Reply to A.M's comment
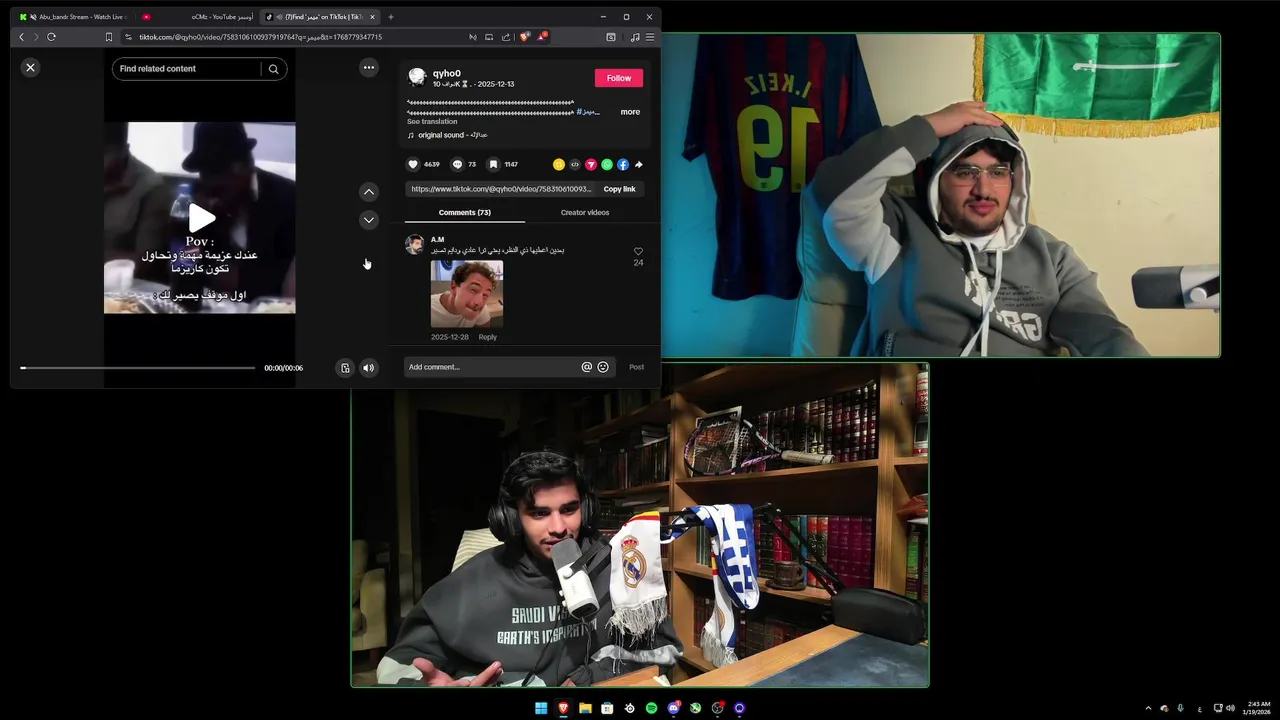1280x720 pixels. [487, 337]
